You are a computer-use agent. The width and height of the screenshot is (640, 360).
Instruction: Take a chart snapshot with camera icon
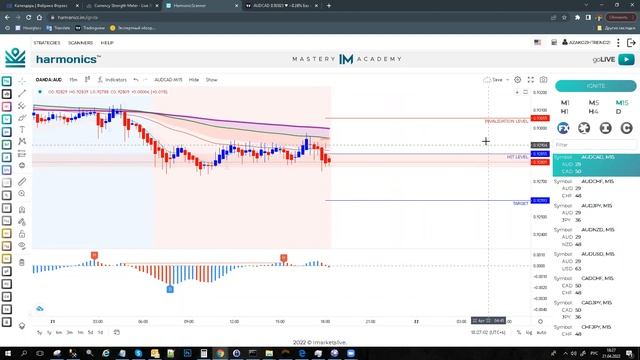543,80
